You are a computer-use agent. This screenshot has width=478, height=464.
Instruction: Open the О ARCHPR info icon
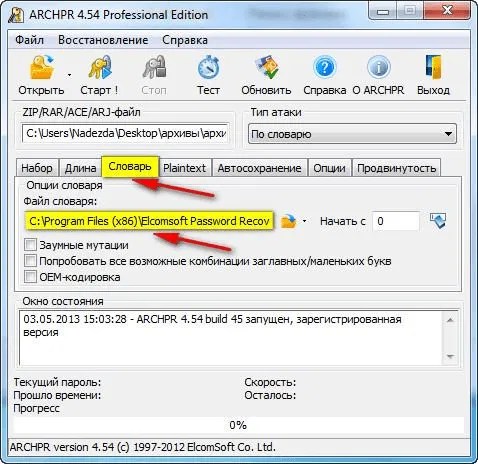pos(378,68)
